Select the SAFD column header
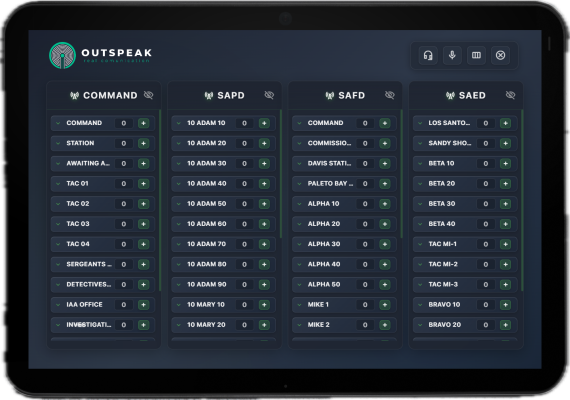 point(345,95)
